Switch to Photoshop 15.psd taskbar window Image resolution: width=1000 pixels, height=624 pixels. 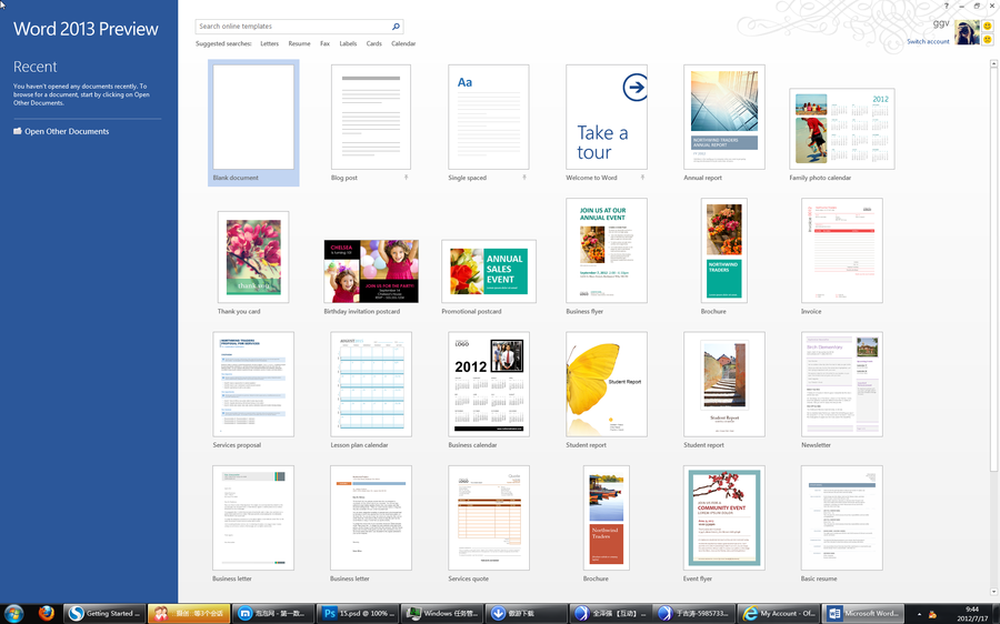pyautogui.click(x=357, y=613)
